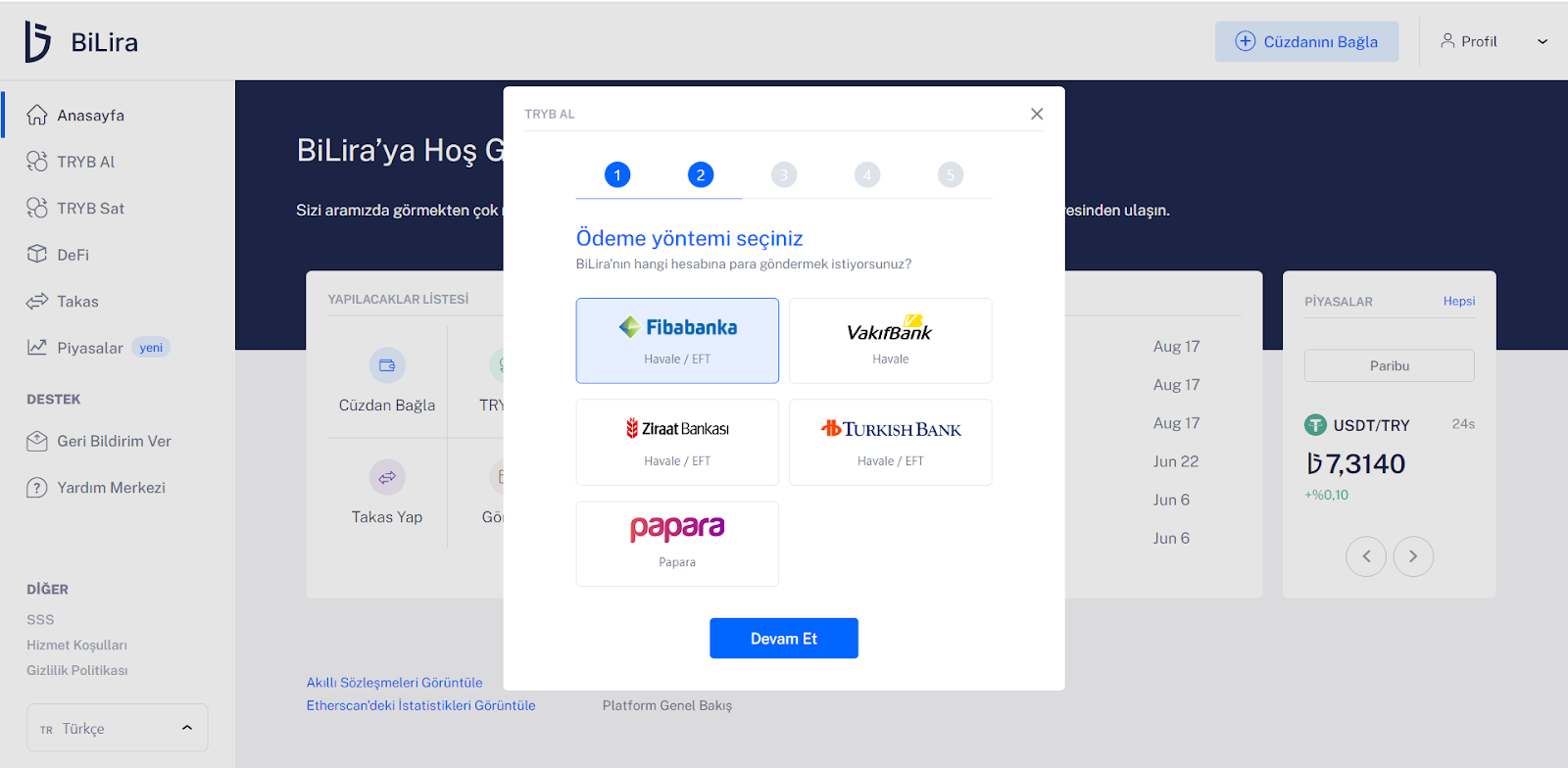Click Geri Bildirim Ver label

tap(115, 441)
